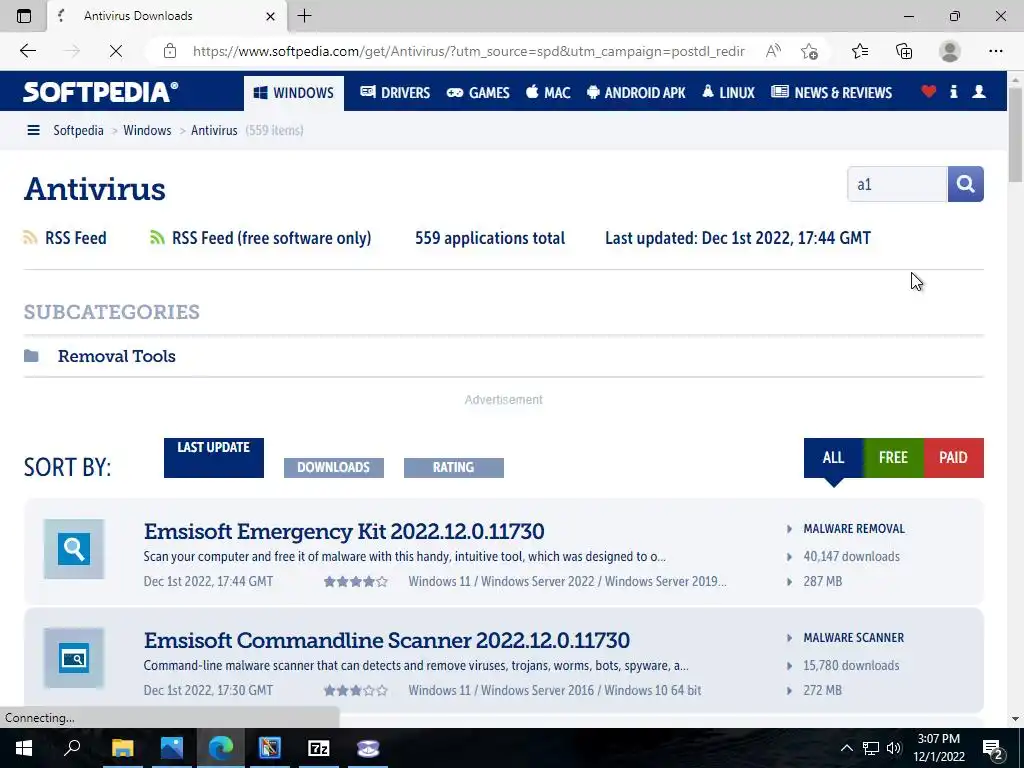The height and width of the screenshot is (768, 1024).
Task: Open Emsisoft Commandline Scanner 2022.12.0.11730 title
Action: [x=387, y=640]
